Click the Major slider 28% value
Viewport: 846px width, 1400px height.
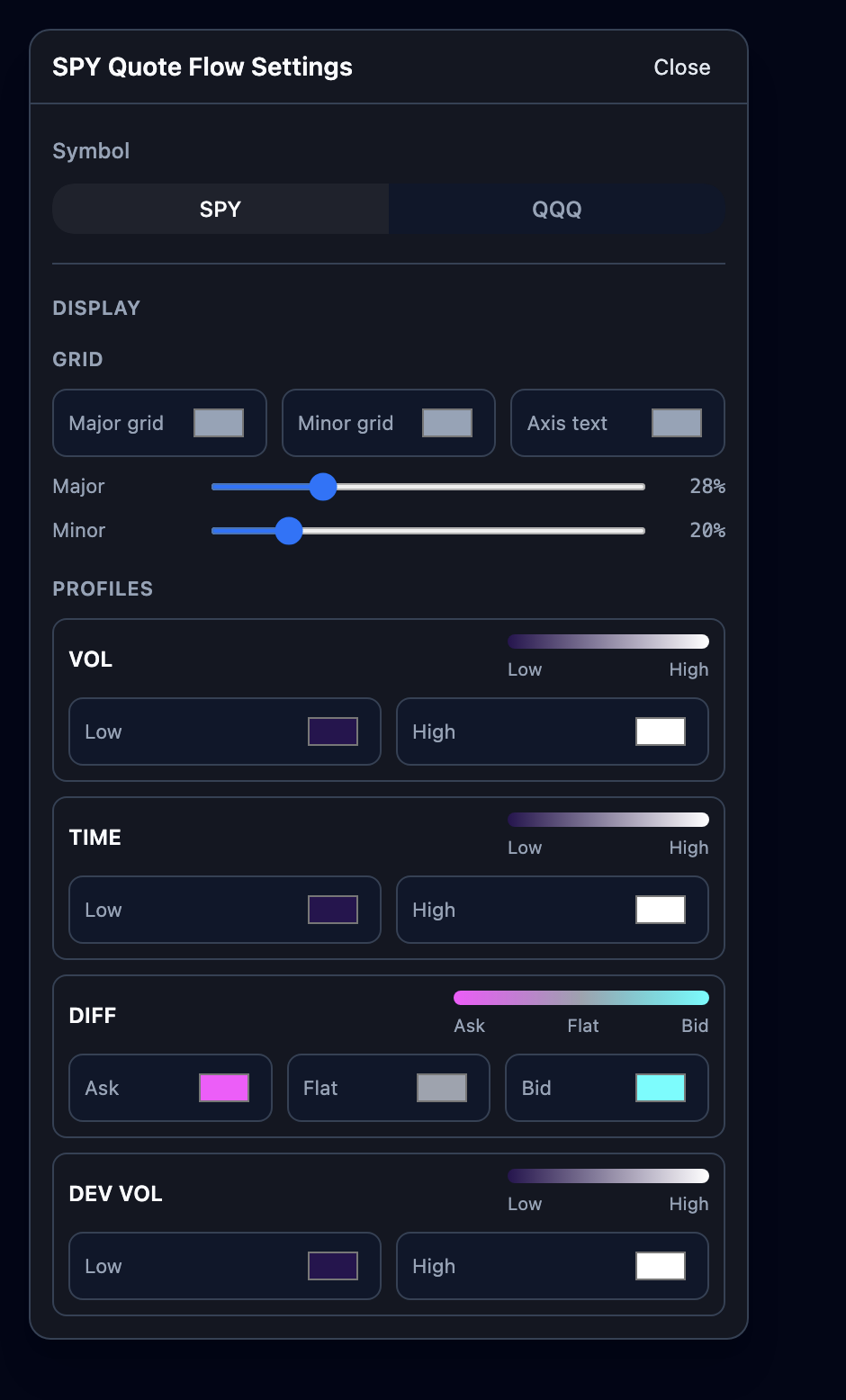coord(707,487)
